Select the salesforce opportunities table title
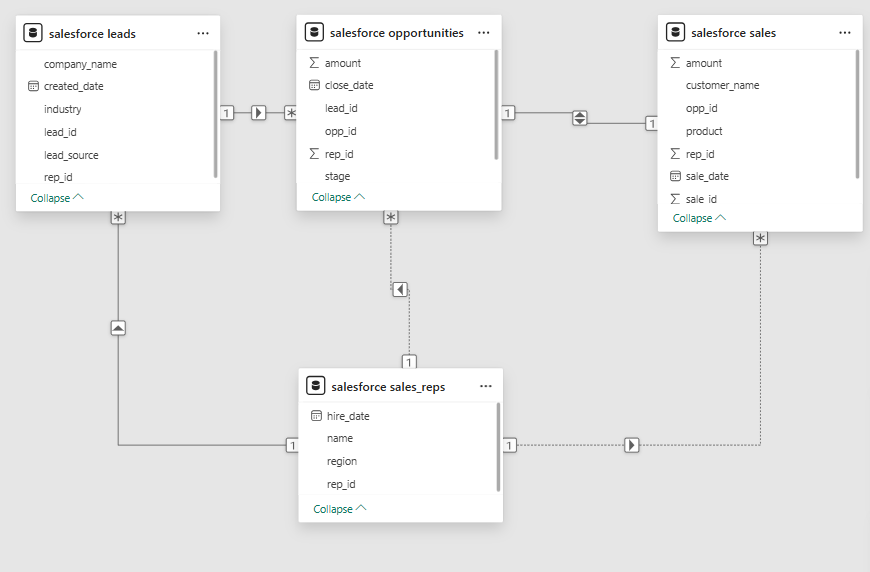870x572 pixels. click(x=397, y=33)
